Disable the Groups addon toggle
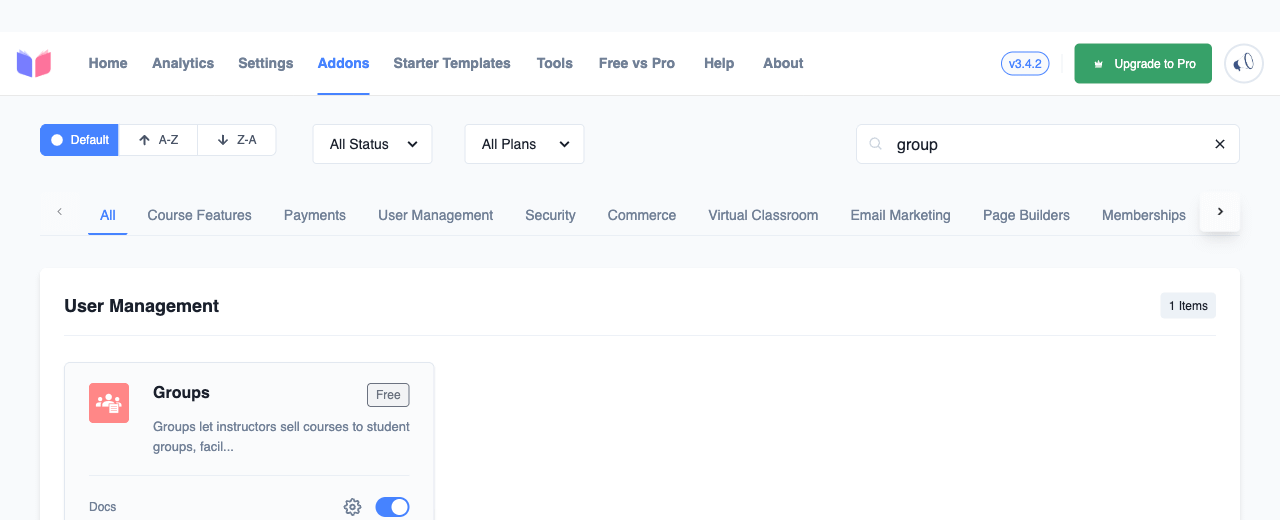Screen dimensions: 1280x520 click(392, 507)
